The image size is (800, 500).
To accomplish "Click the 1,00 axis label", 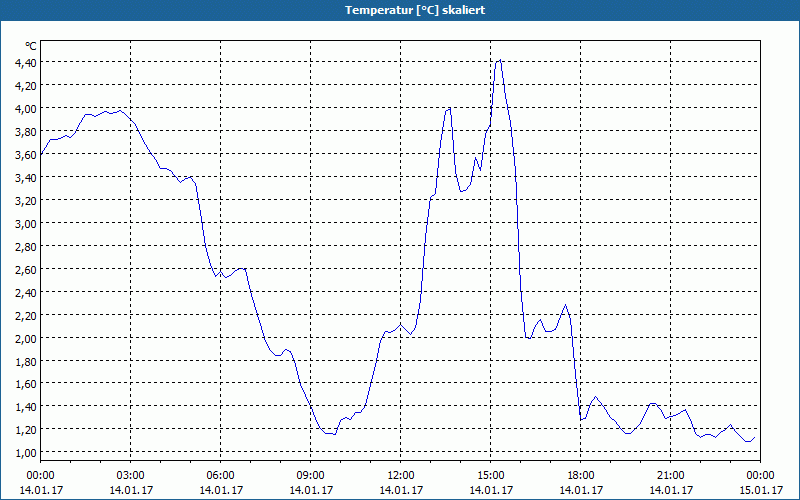I will (x=27, y=452).
